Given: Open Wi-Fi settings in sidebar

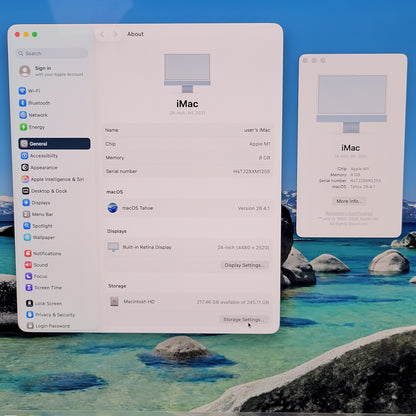Looking at the screenshot, I should click(30, 91).
